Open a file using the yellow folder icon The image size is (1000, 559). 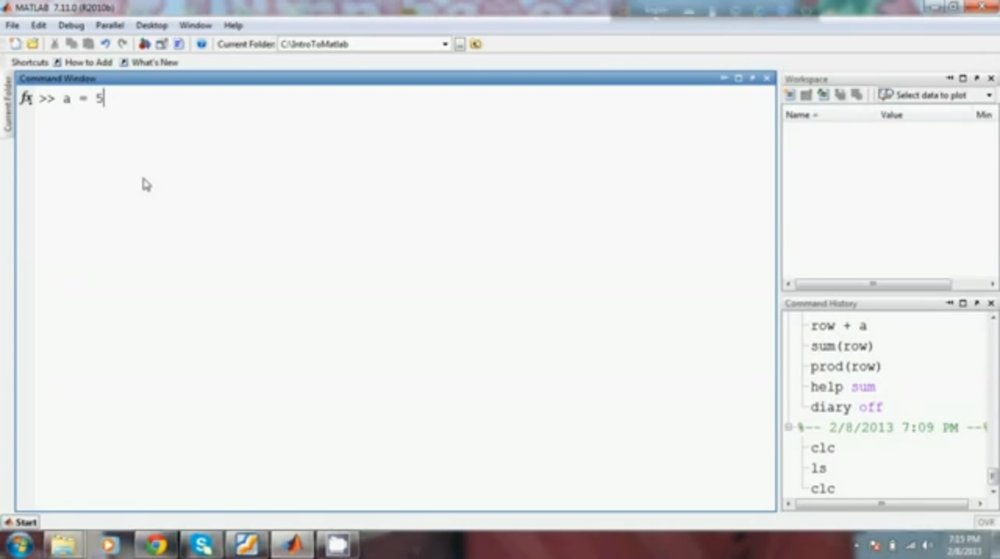pos(33,44)
